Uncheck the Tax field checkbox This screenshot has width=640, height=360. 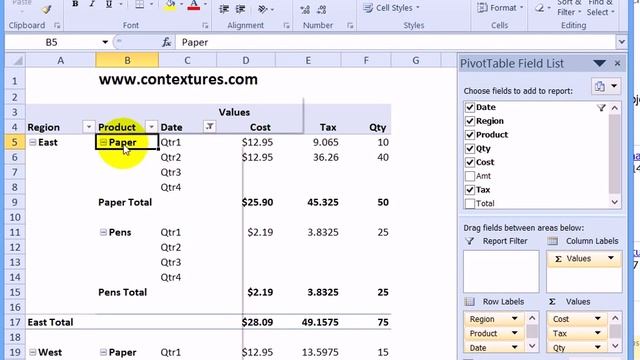pyautogui.click(x=470, y=190)
